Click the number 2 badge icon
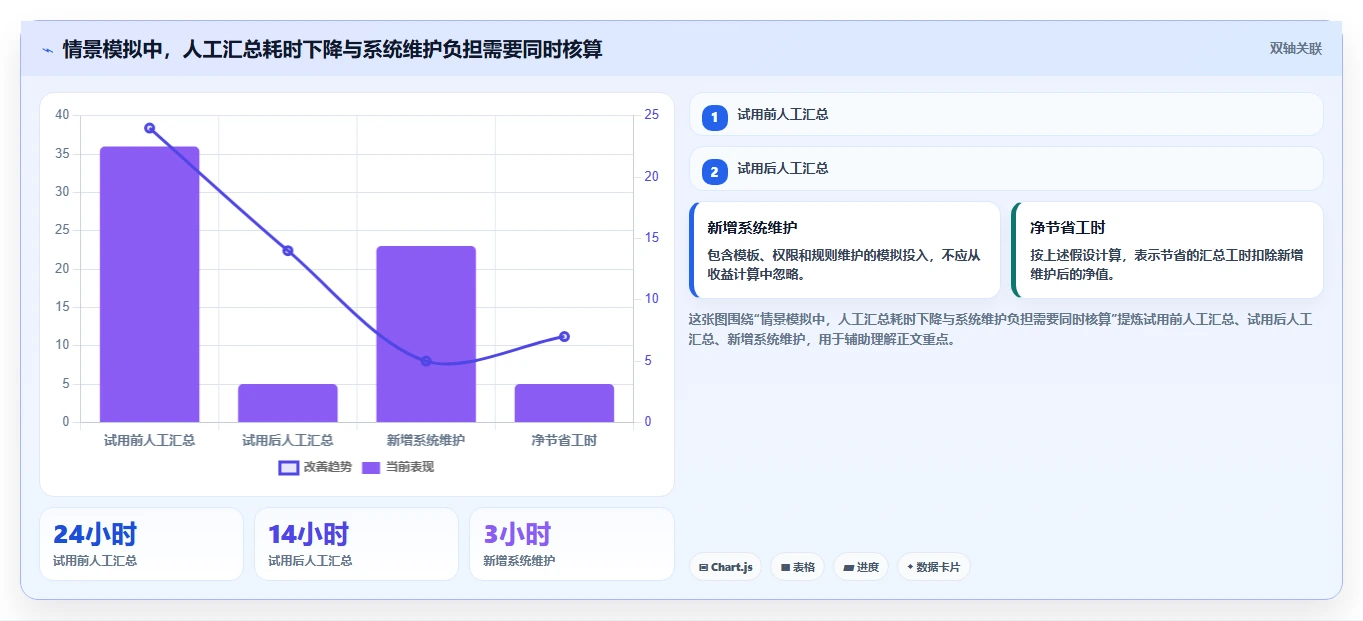 (x=714, y=172)
